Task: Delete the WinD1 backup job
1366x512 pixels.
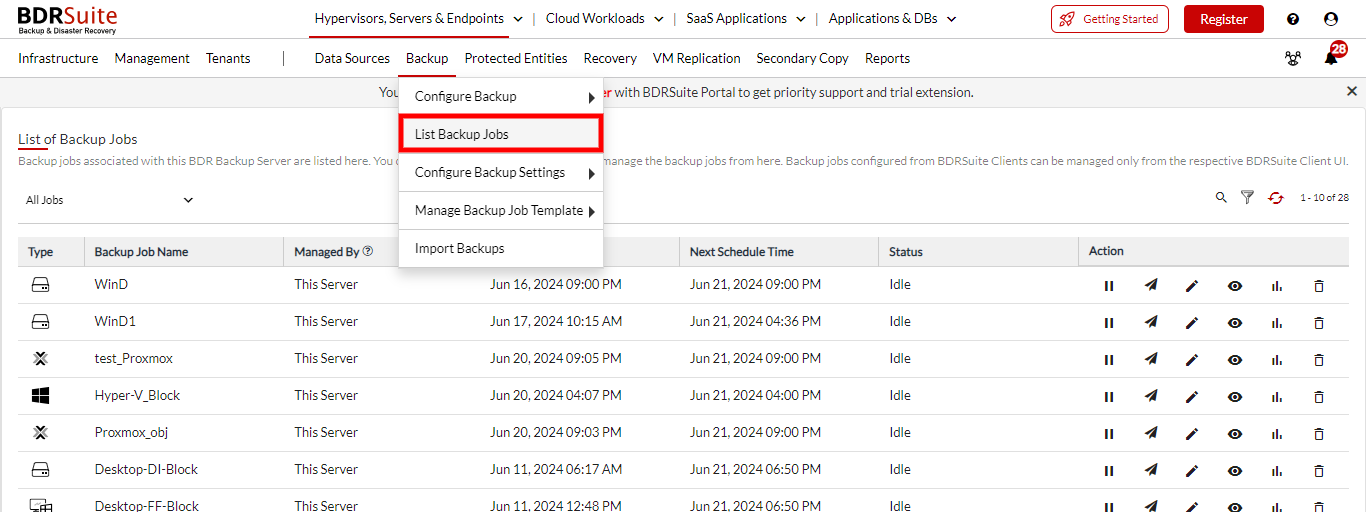Action: (1319, 323)
